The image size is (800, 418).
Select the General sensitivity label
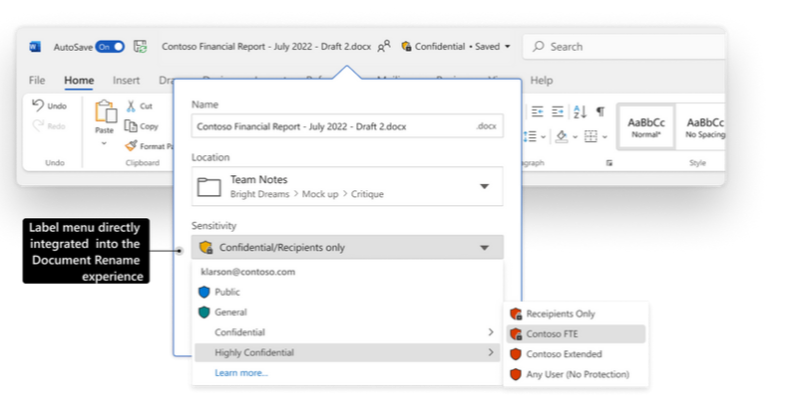click(347, 312)
